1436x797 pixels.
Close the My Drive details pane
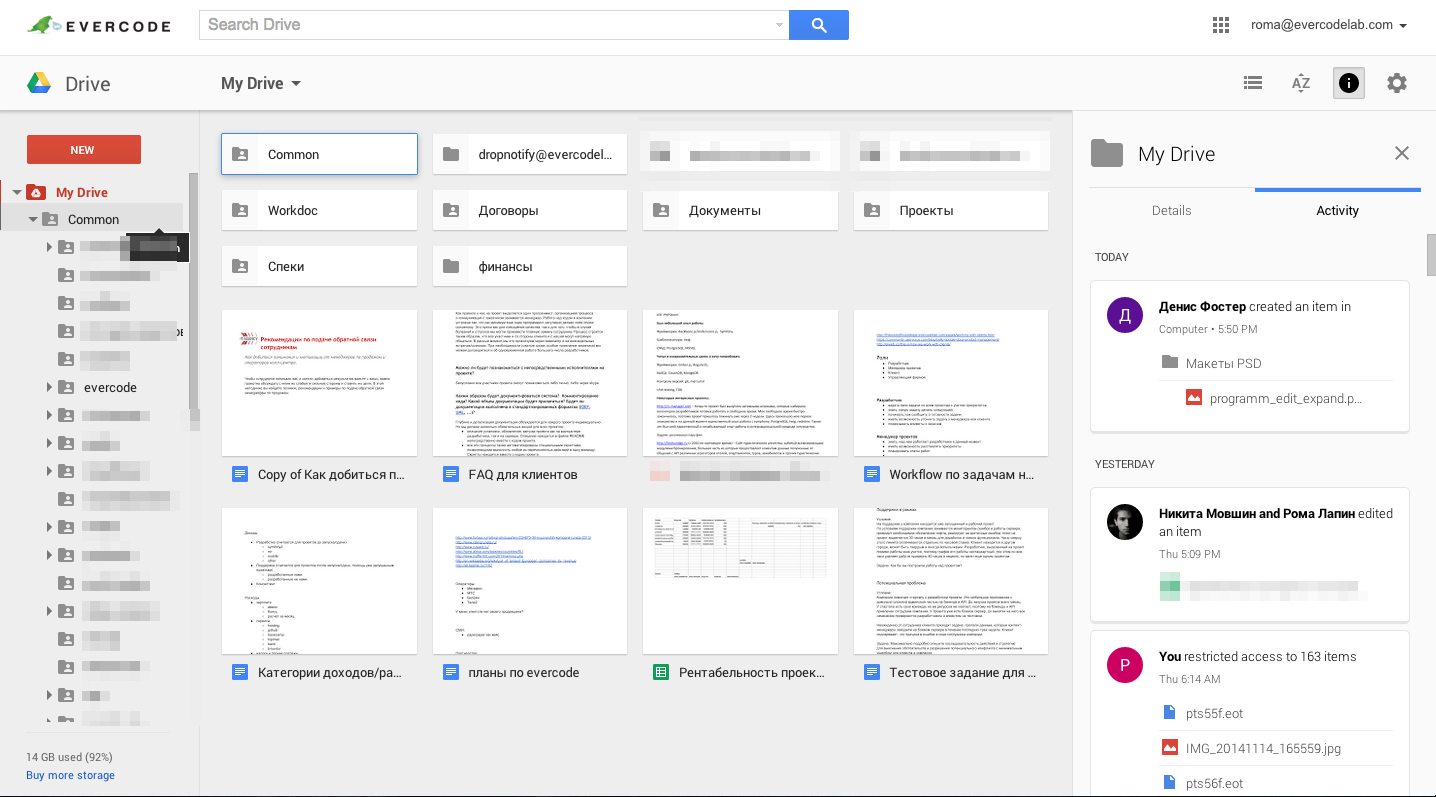pos(1401,153)
